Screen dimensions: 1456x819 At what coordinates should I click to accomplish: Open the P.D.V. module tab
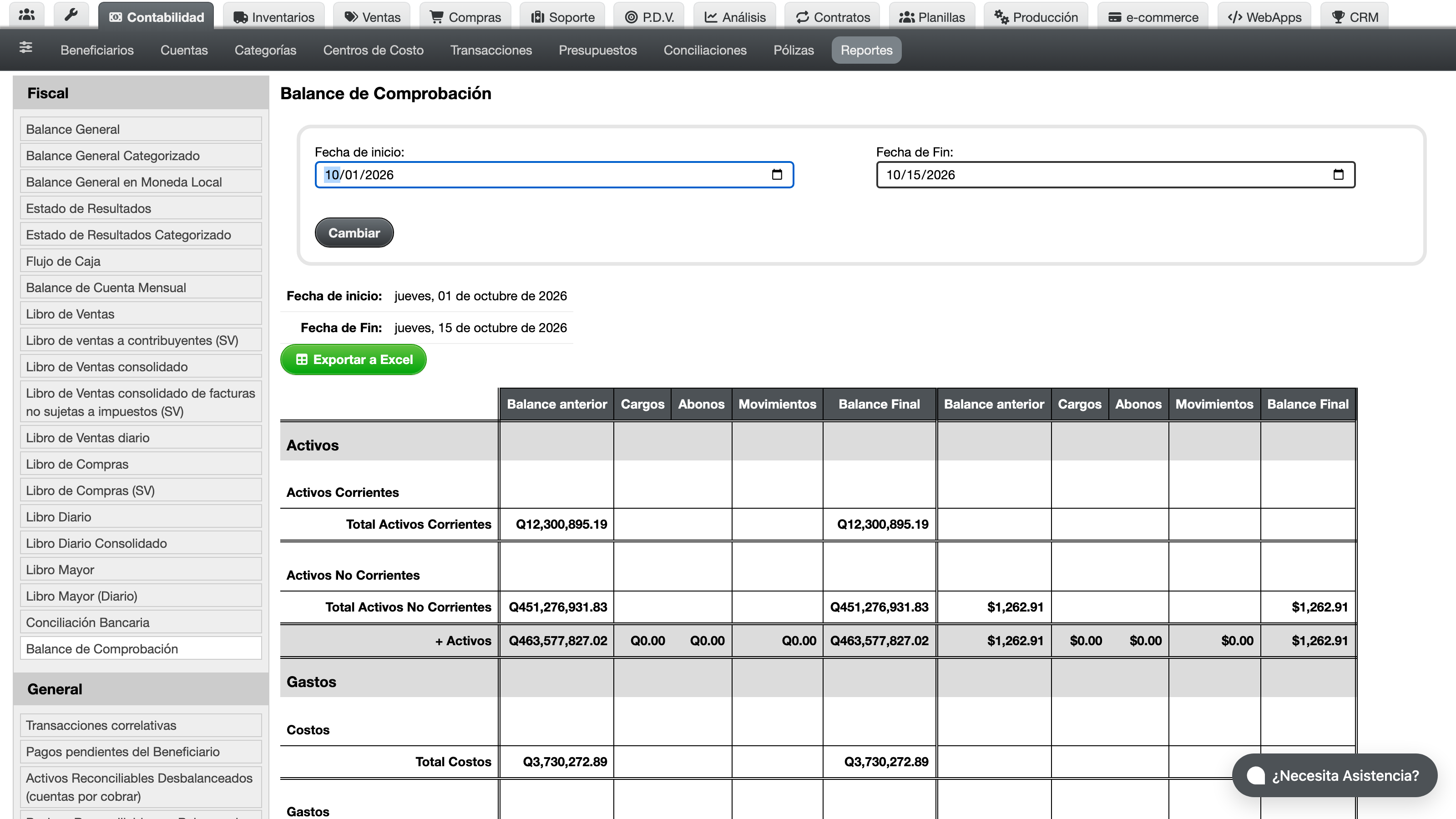click(x=649, y=16)
